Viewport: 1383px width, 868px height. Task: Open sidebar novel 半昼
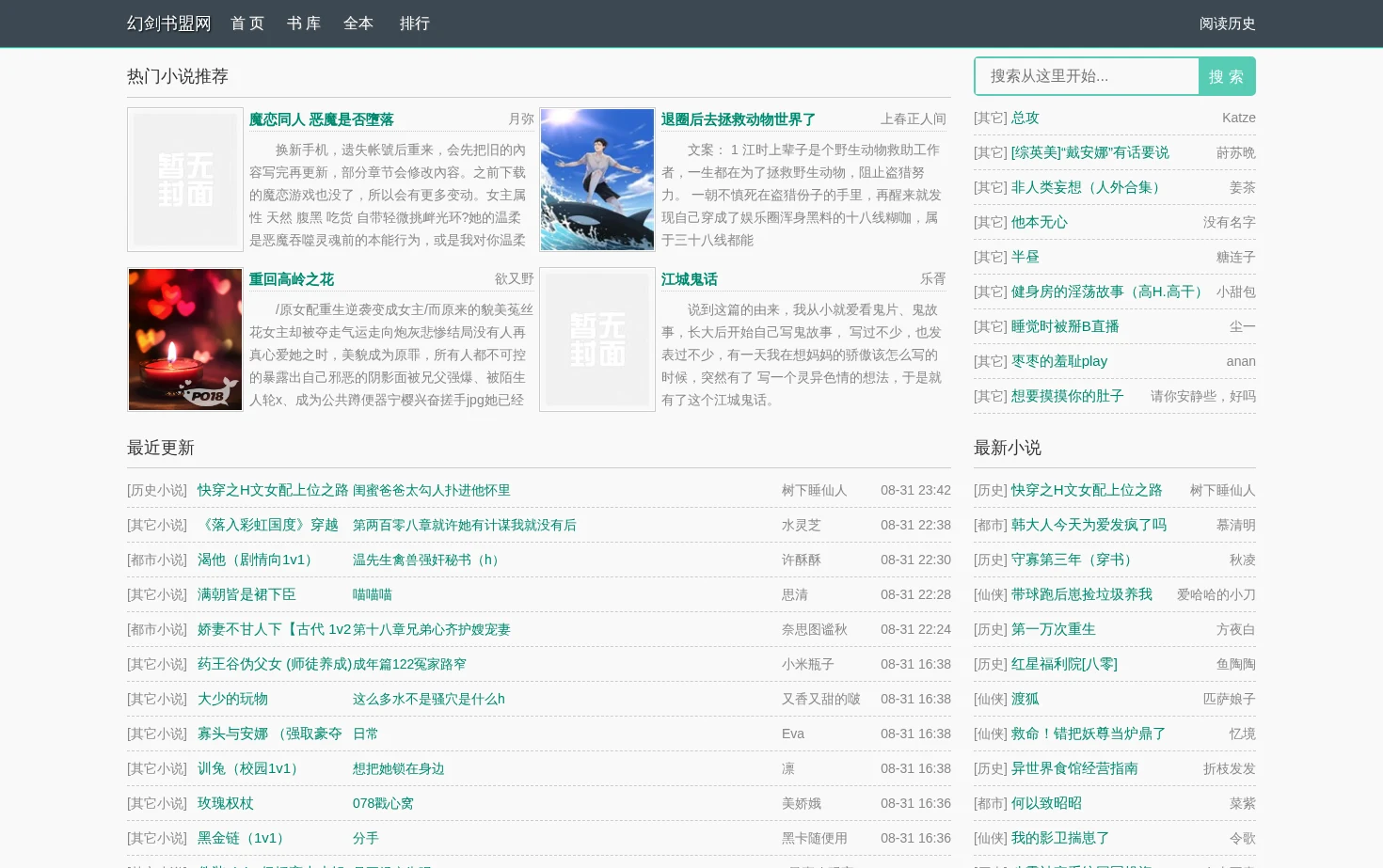(1025, 257)
